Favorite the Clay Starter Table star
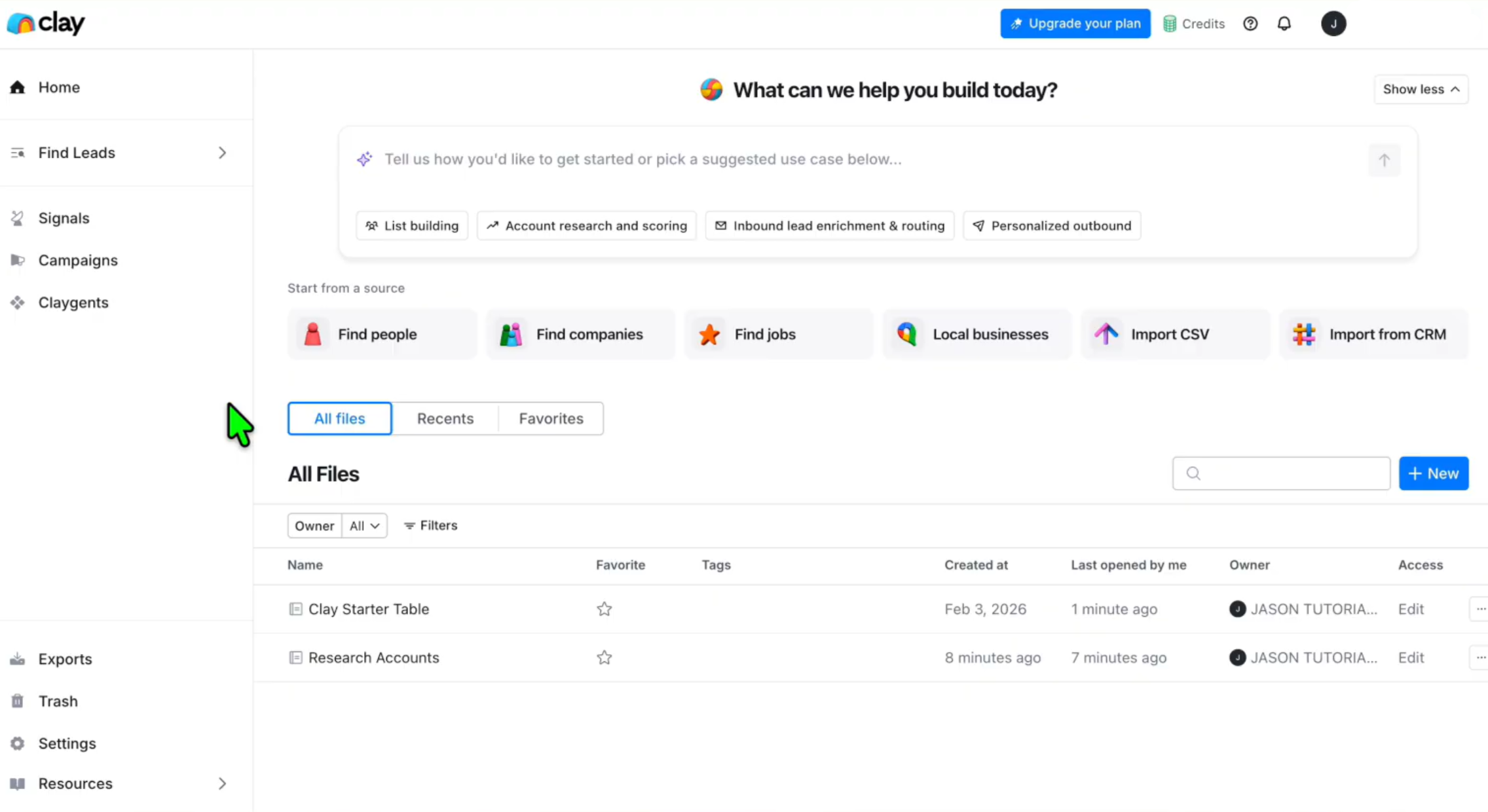The width and height of the screenshot is (1488, 812). point(604,609)
